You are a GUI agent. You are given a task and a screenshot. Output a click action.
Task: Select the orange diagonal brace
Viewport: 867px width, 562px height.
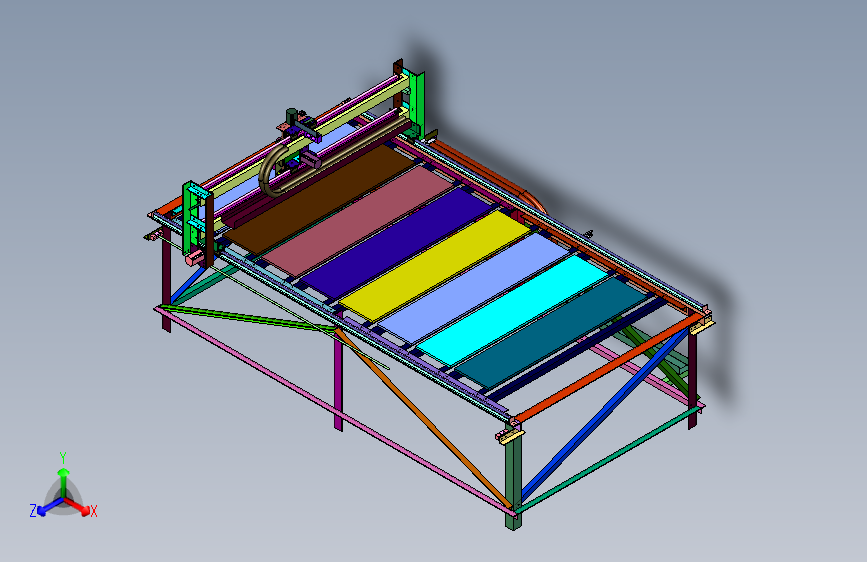[x=423, y=417]
